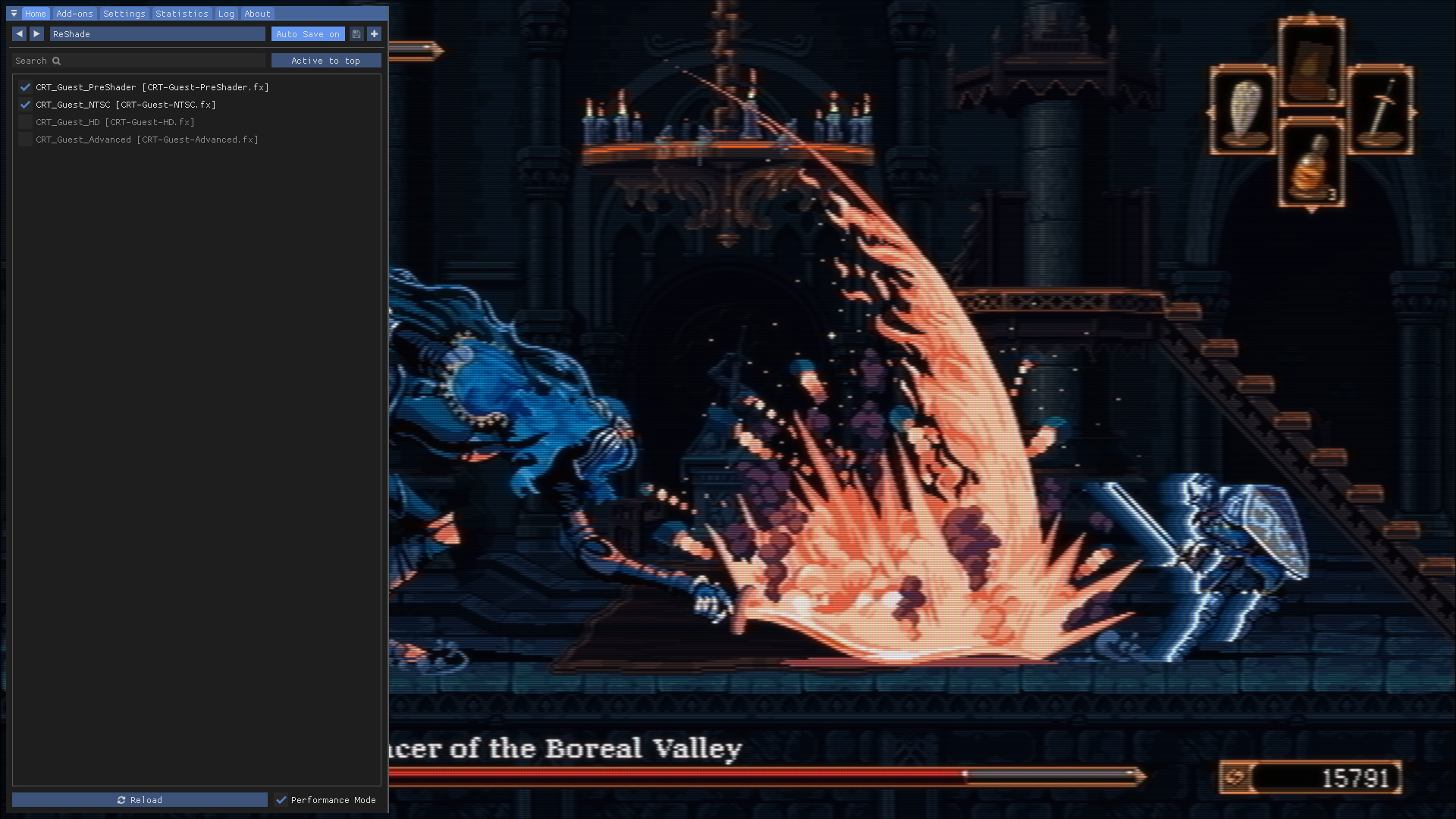
Task: Open the Add-ons menu
Action: [74, 13]
